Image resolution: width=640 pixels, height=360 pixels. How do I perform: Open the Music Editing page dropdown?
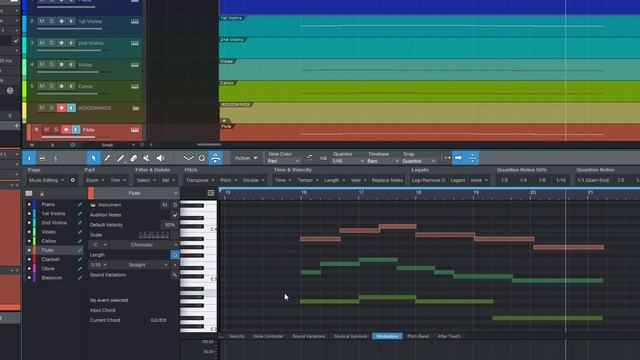pos(46,180)
